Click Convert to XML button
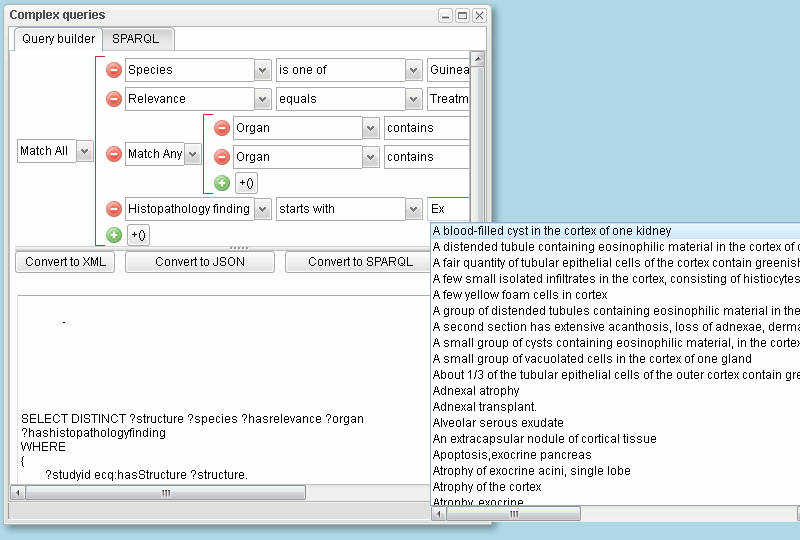The width and height of the screenshot is (800, 540). 66,262
